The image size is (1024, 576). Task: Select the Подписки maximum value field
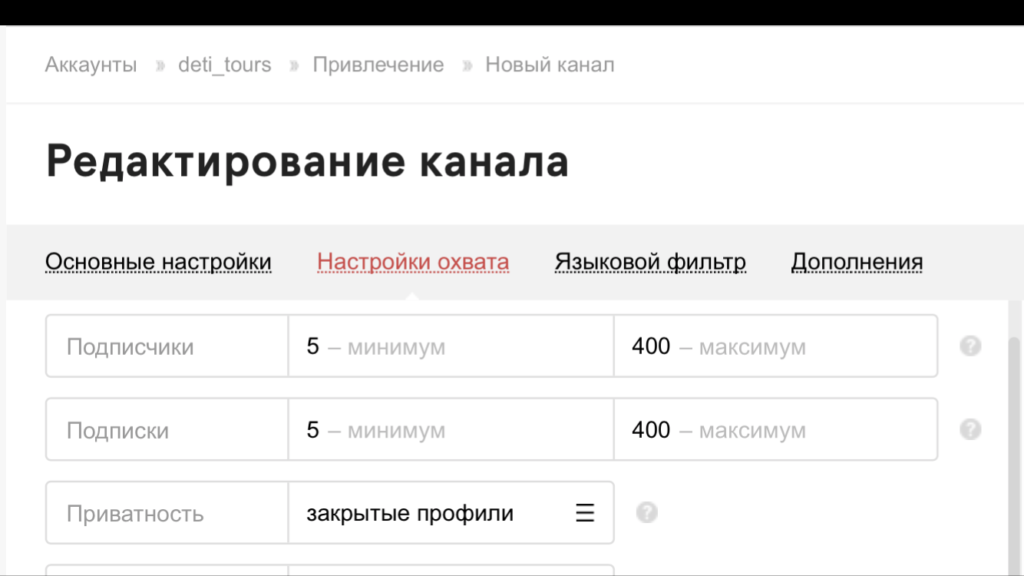[x=775, y=431]
